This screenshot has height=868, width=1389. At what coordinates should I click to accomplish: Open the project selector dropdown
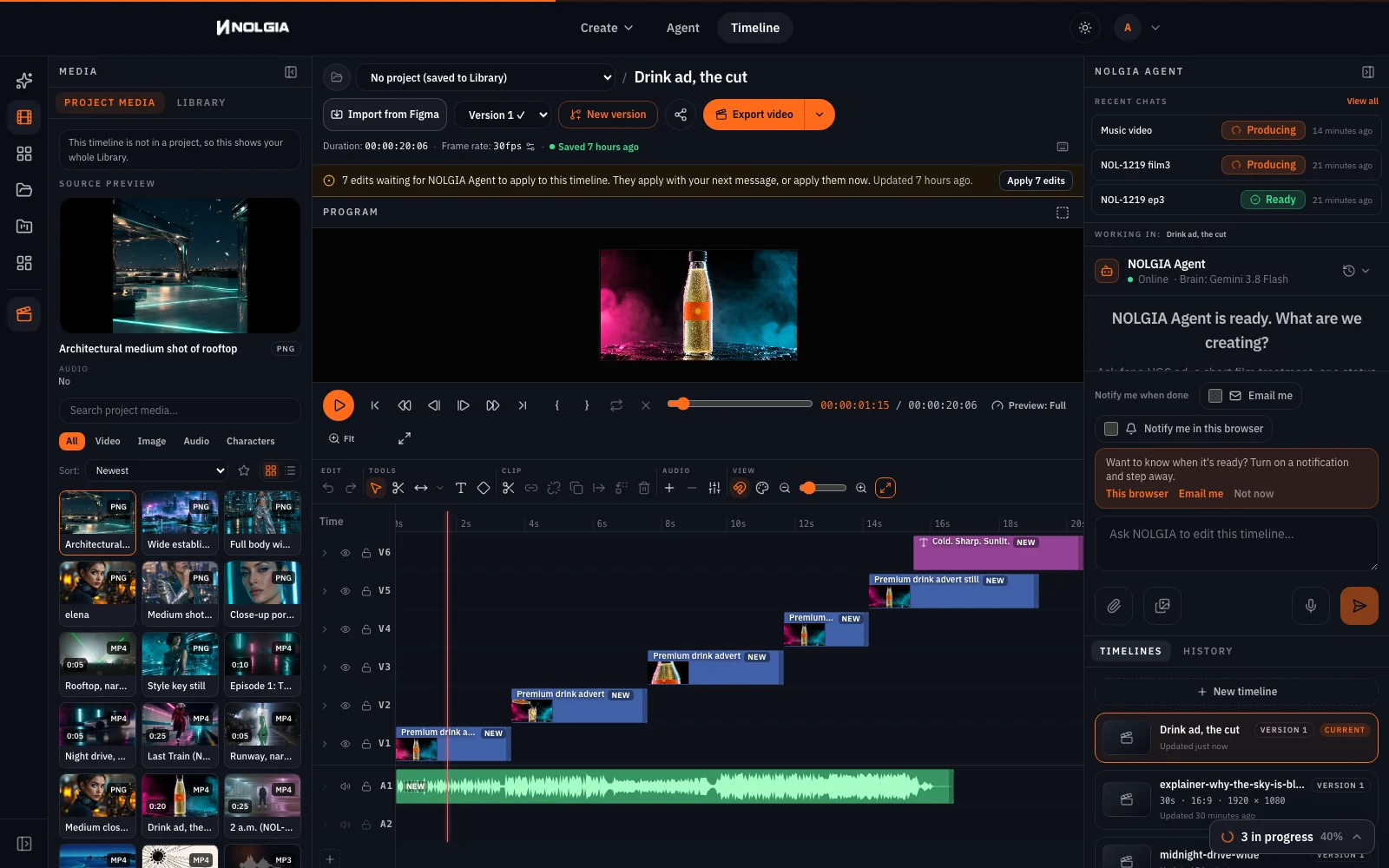(x=486, y=78)
